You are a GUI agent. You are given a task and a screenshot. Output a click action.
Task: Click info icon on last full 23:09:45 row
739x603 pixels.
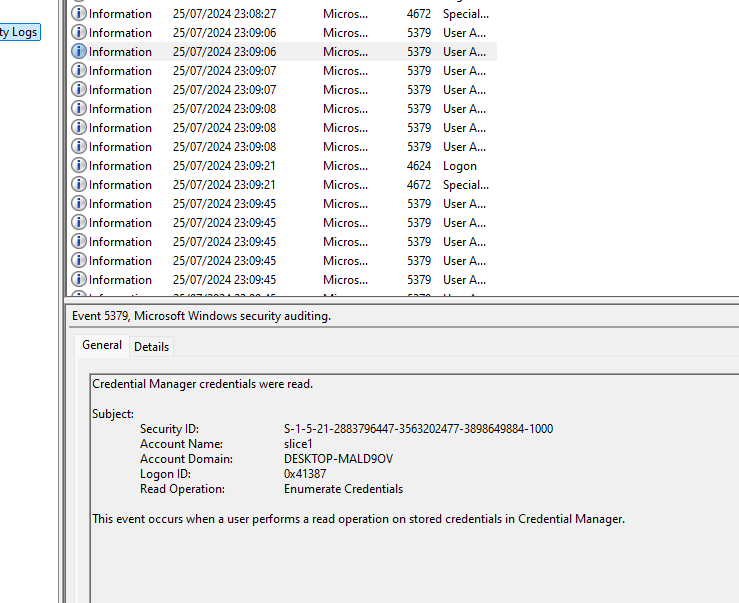coord(79,280)
